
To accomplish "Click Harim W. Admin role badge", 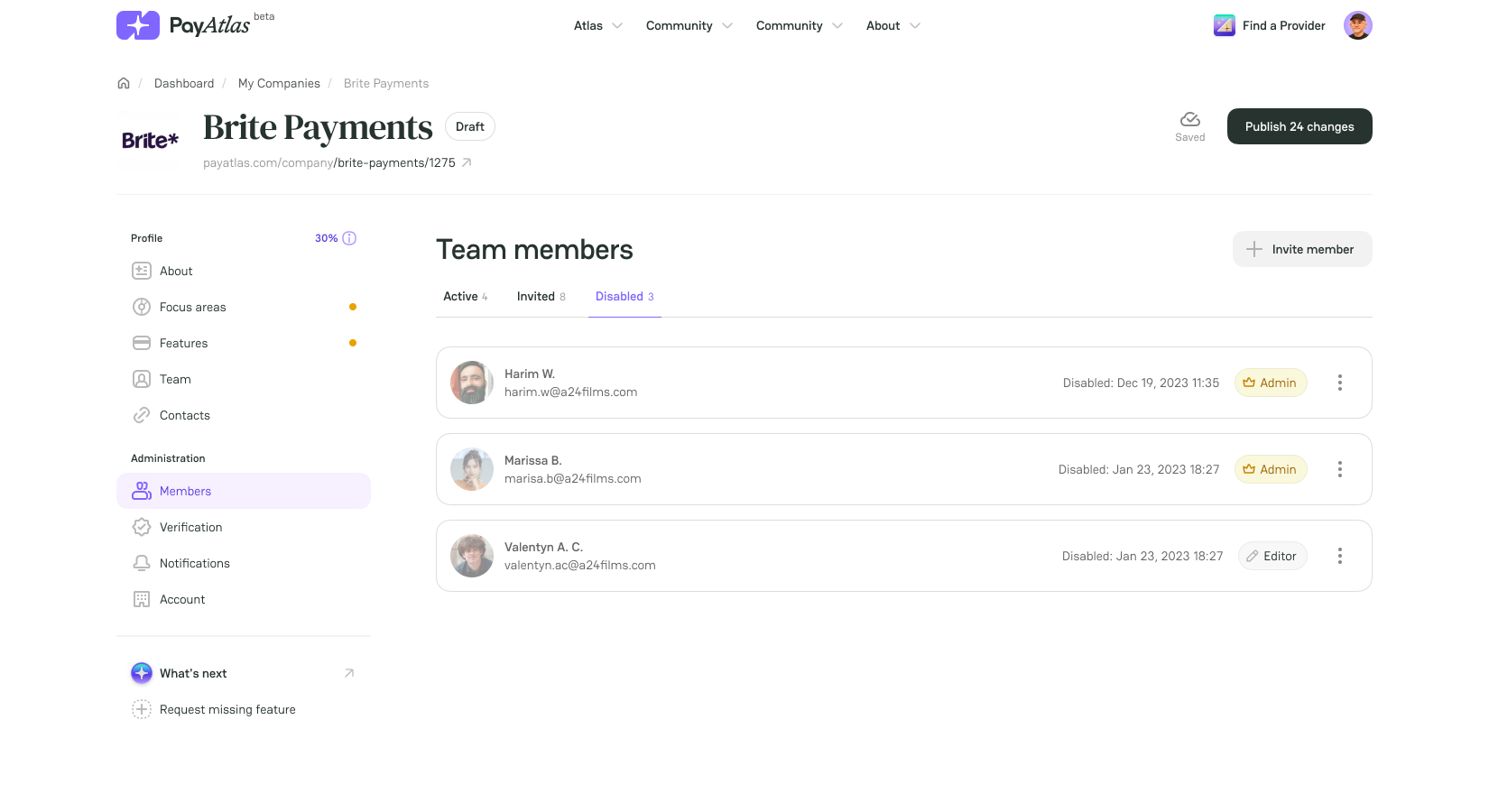I will pos(1271,383).
